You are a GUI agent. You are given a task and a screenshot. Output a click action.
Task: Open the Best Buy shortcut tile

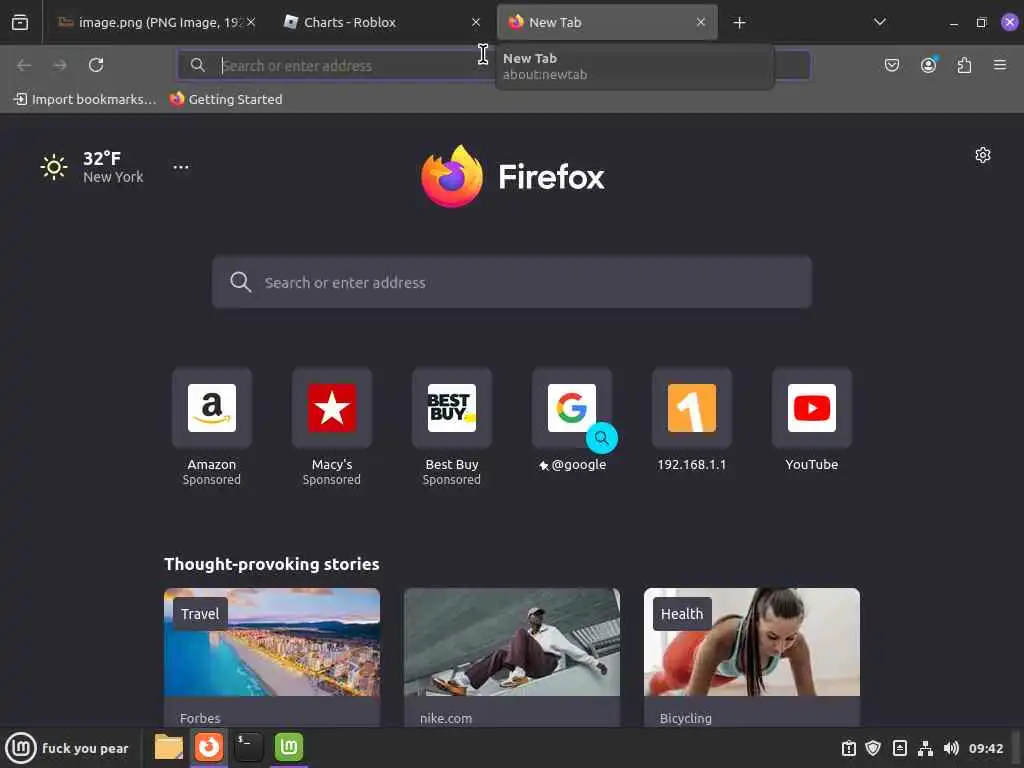point(452,426)
